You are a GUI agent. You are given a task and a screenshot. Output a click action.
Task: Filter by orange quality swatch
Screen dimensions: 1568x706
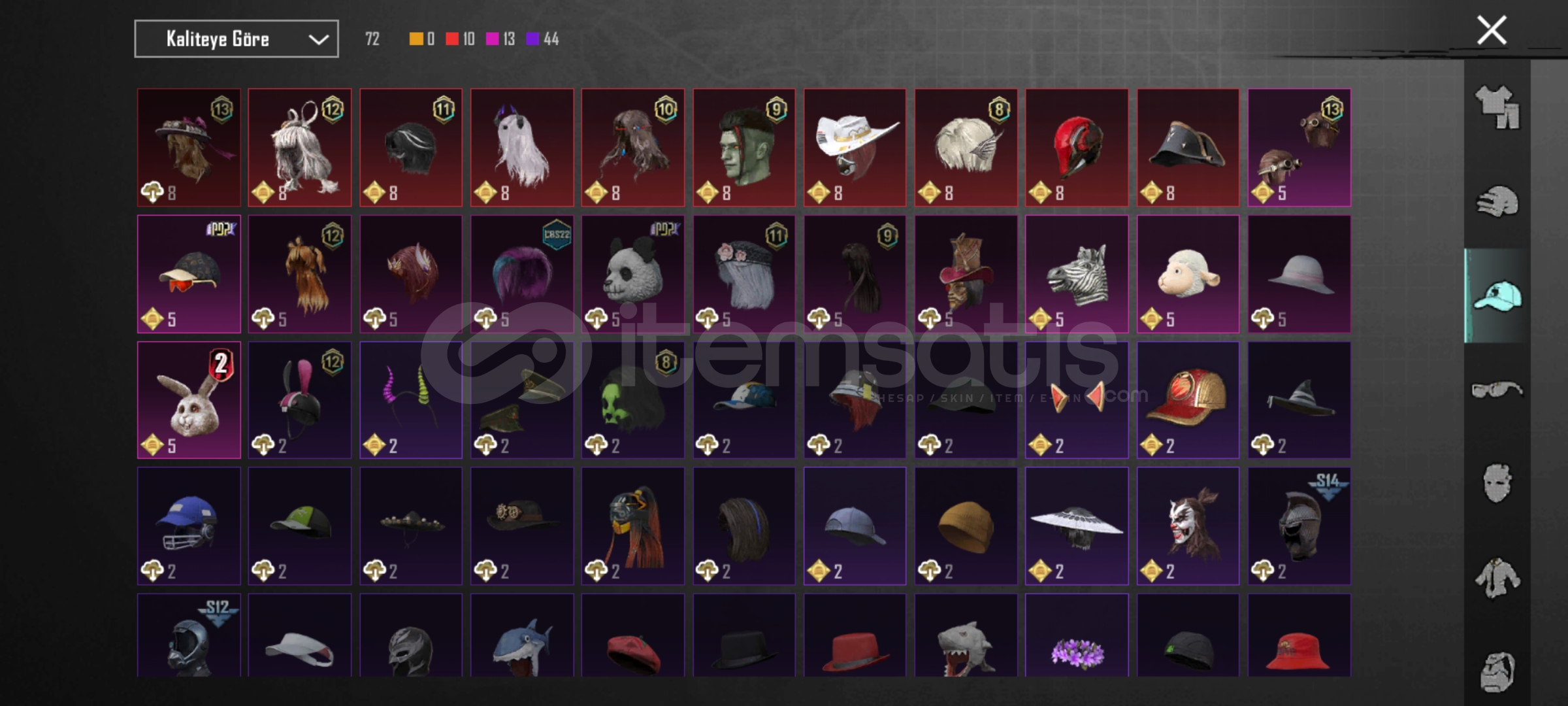(421, 39)
